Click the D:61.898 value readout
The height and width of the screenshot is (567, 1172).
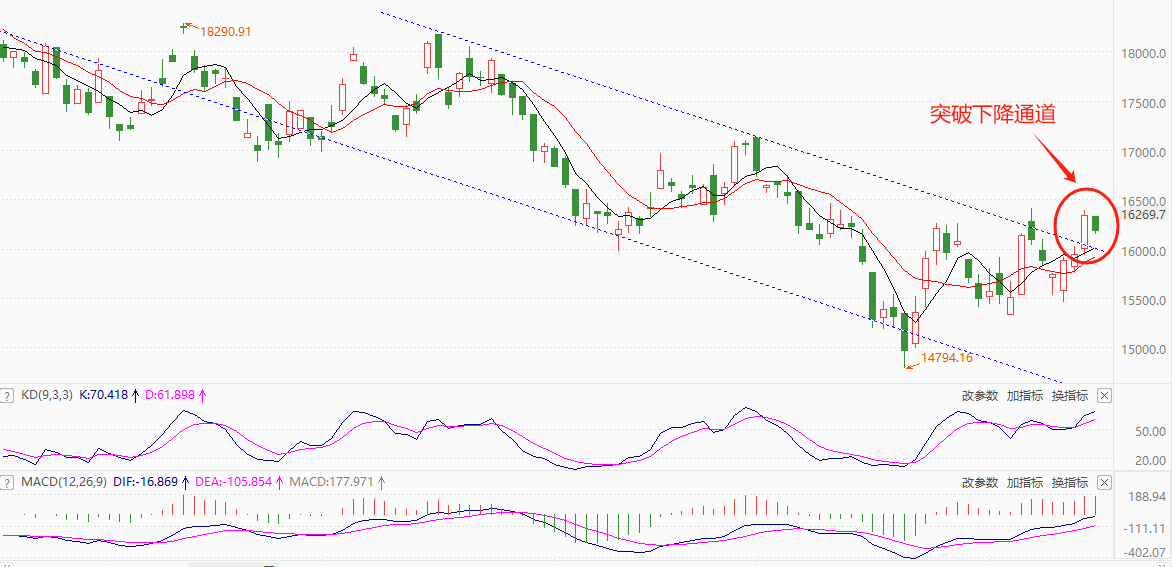click(x=174, y=395)
